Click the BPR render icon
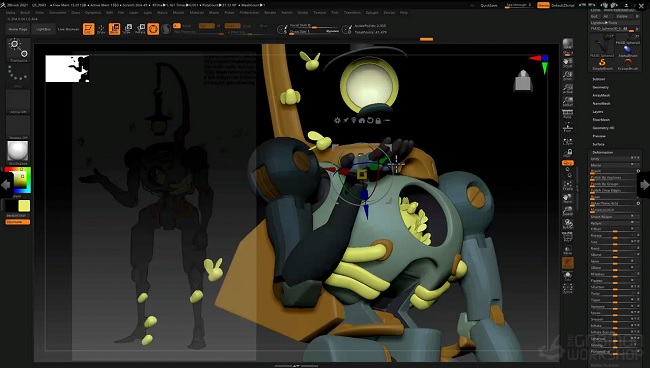 568,44
